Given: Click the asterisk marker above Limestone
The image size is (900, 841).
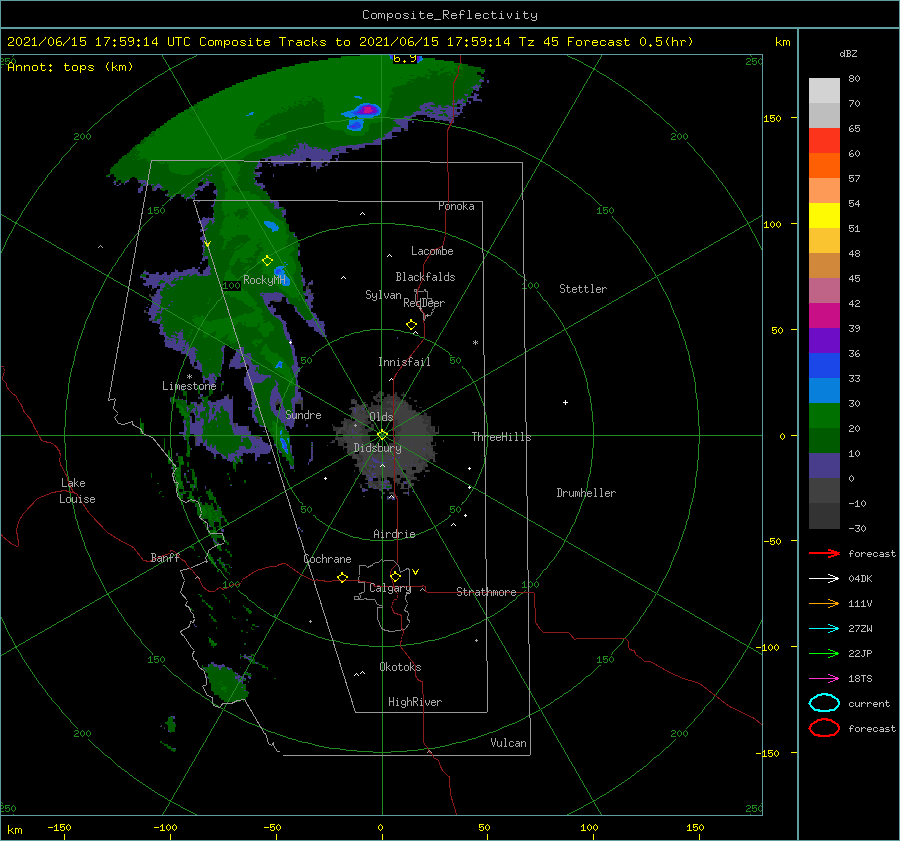Looking at the screenshot, I should [x=189, y=377].
